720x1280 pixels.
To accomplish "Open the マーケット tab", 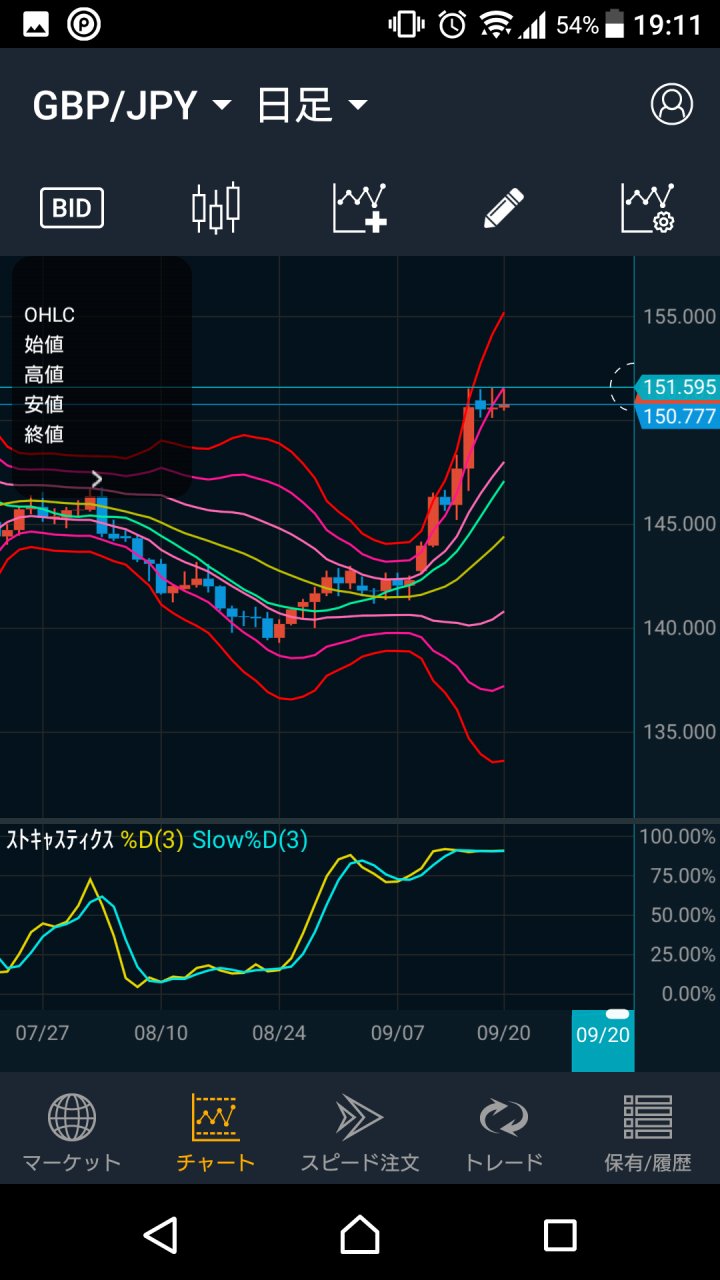I will (72, 1133).
